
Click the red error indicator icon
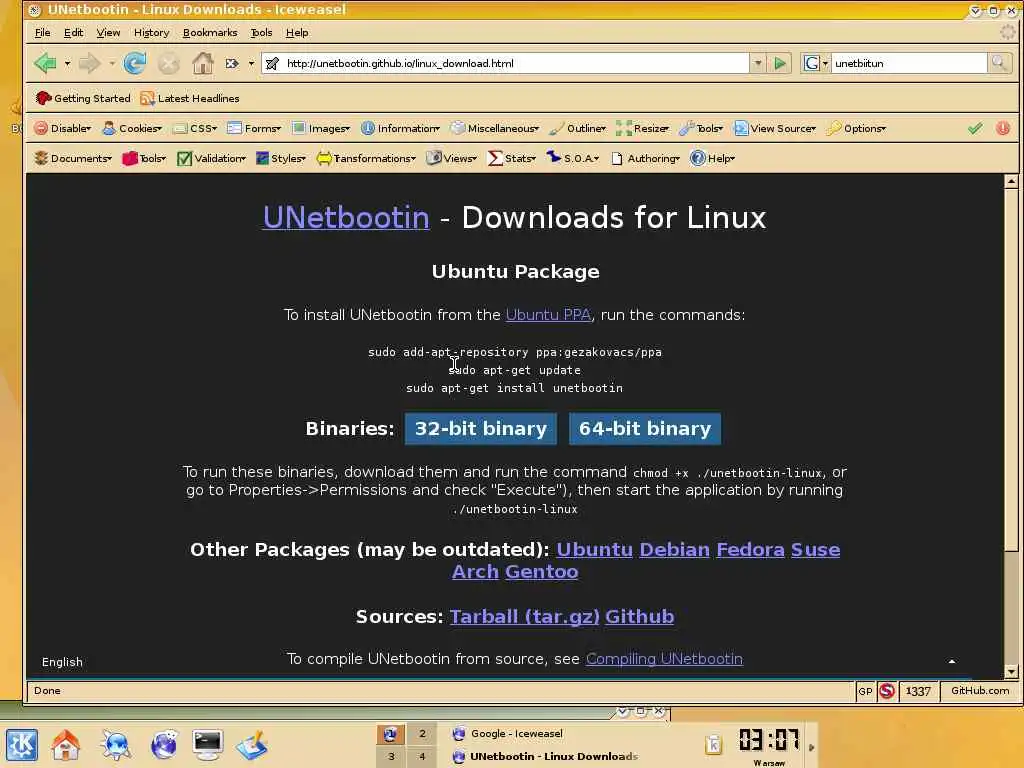[x=1003, y=129]
